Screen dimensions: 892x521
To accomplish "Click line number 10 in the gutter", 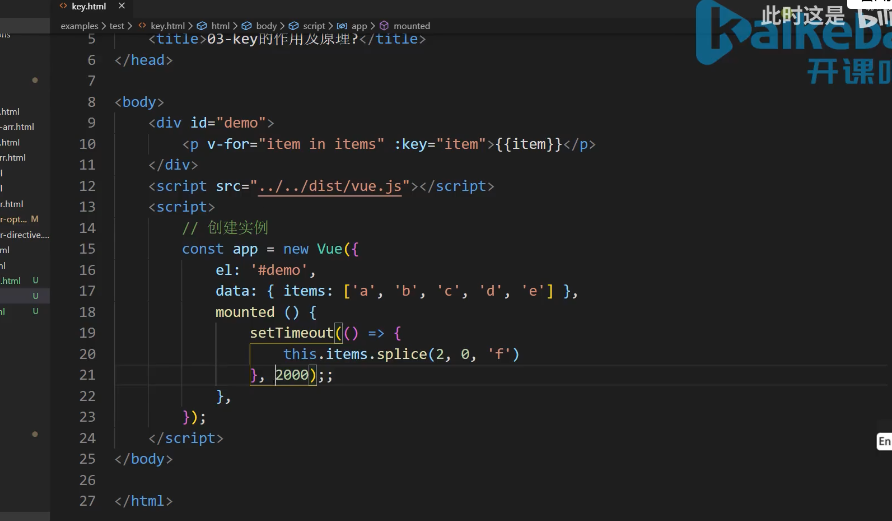I will (88, 144).
